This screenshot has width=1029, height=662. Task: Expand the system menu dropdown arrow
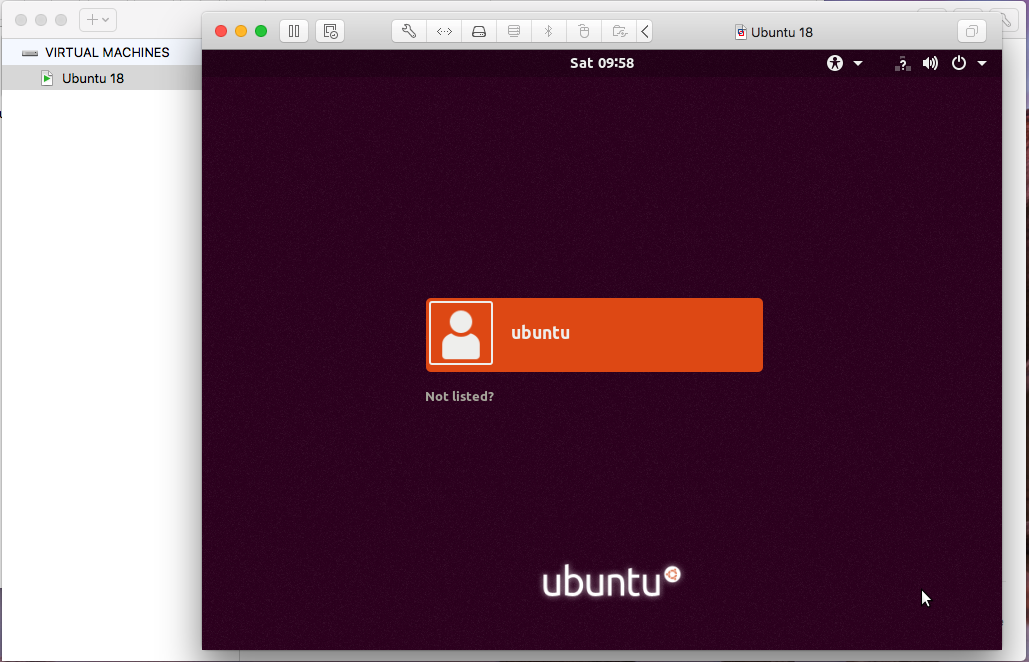click(x=982, y=64)
